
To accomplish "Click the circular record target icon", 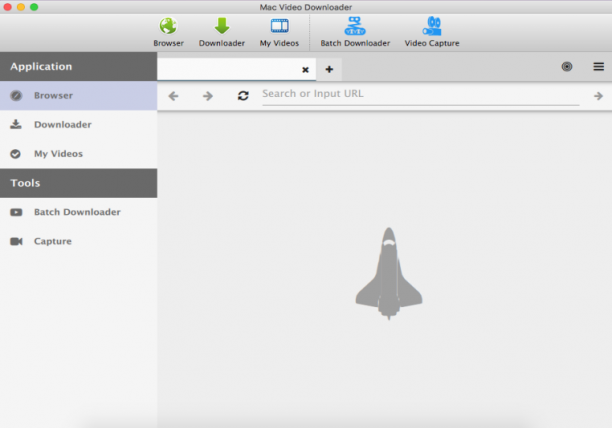I will coord(567,67).
